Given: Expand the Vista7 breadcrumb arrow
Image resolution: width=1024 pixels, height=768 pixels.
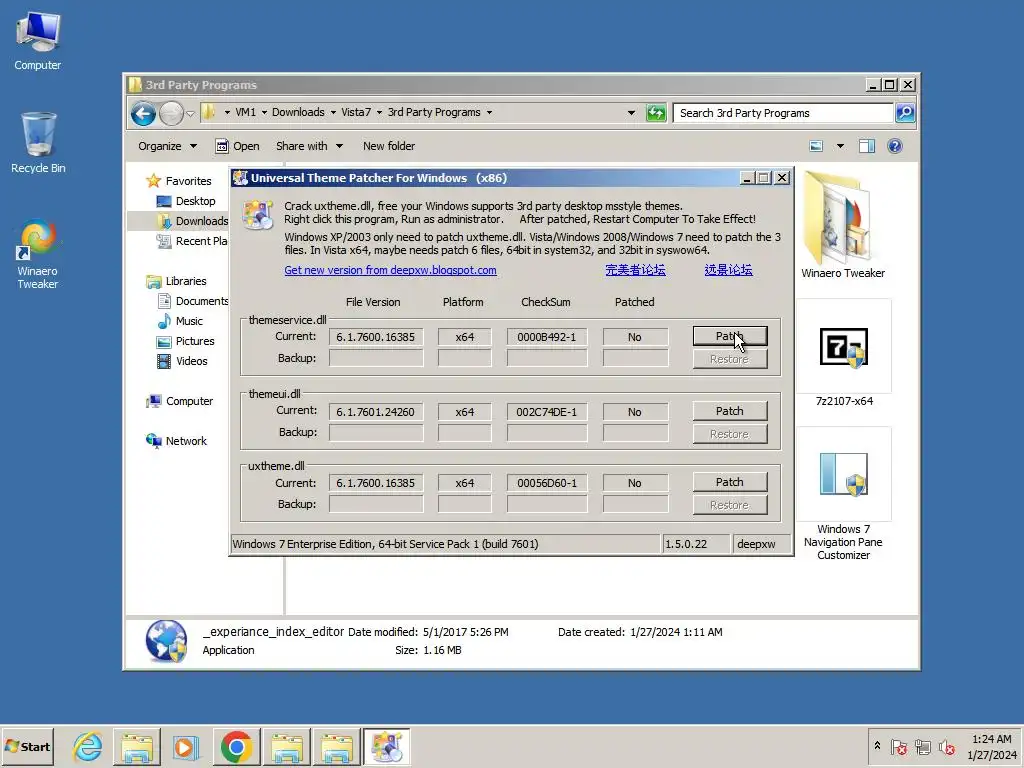Looking at the screenshot, I should pyautogui.click(x=379, y=112).
